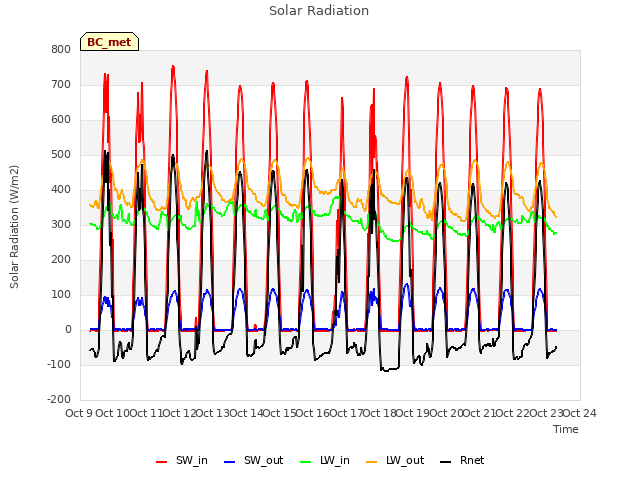
Task: Select the SW_in legend label
Action: [x=192, y=460]
